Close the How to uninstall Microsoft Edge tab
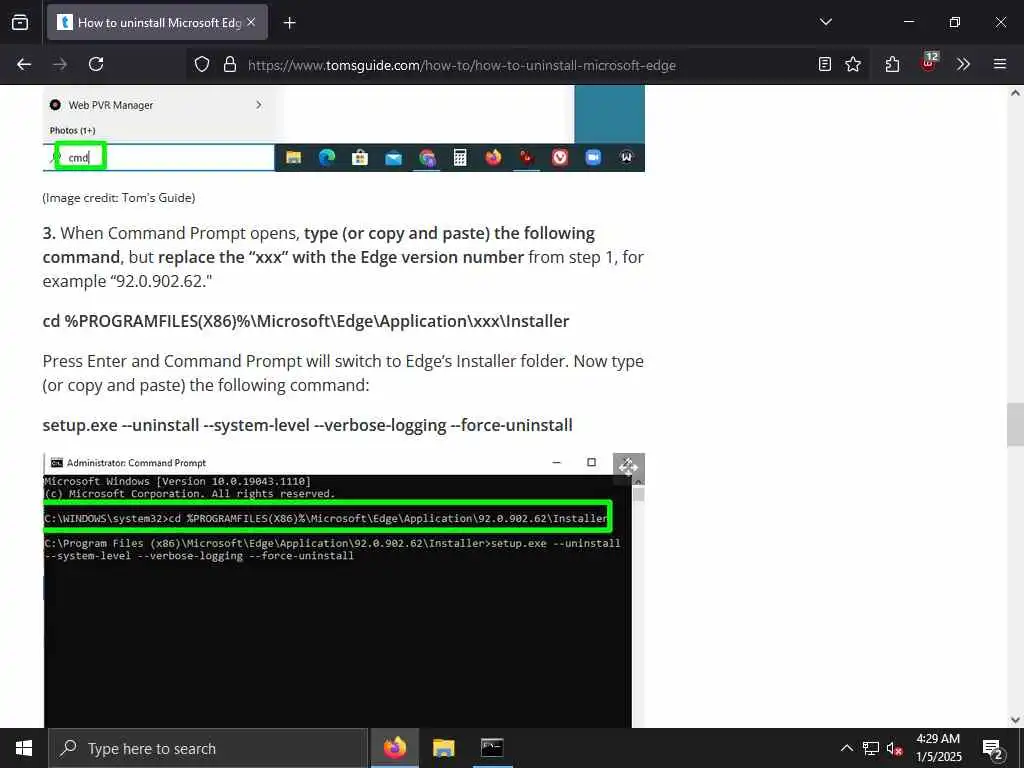The image size is (1024, 768). click(x=251, y=22)
